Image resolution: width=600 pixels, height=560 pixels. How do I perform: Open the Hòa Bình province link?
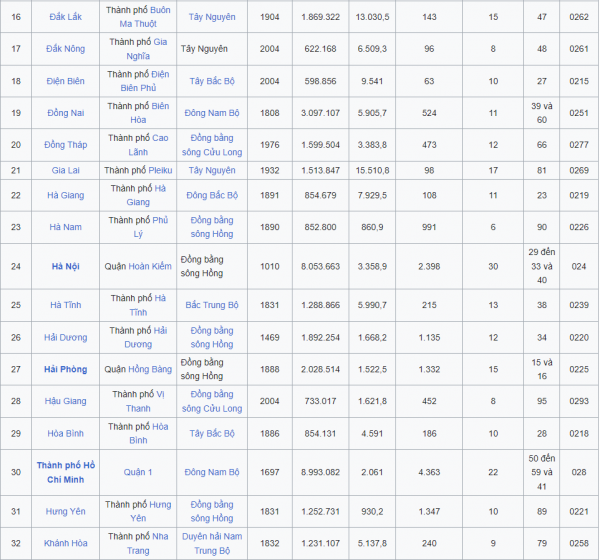point(65,434)
